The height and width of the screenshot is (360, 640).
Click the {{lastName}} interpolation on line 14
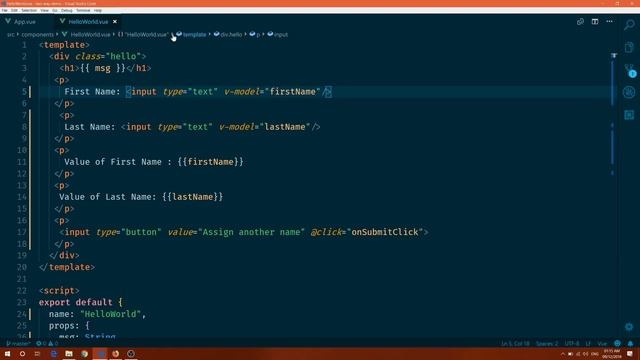point(193,197)
